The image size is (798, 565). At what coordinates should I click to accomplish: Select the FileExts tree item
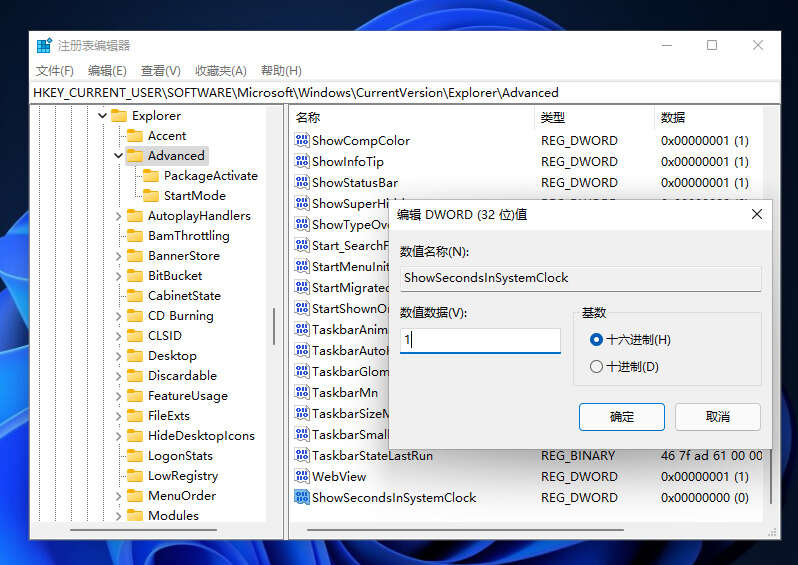[168, 416]
